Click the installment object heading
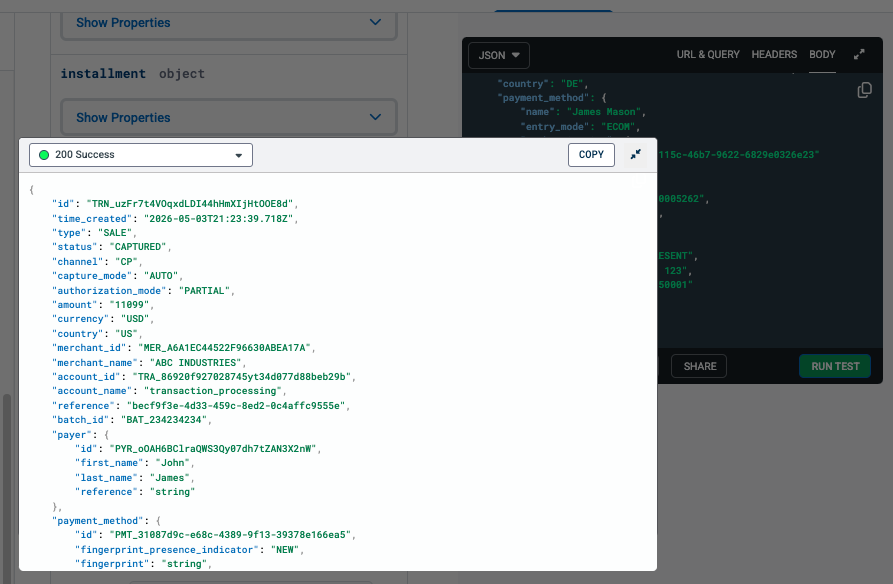The image size is (893, 584). click(x=133, y=73)
